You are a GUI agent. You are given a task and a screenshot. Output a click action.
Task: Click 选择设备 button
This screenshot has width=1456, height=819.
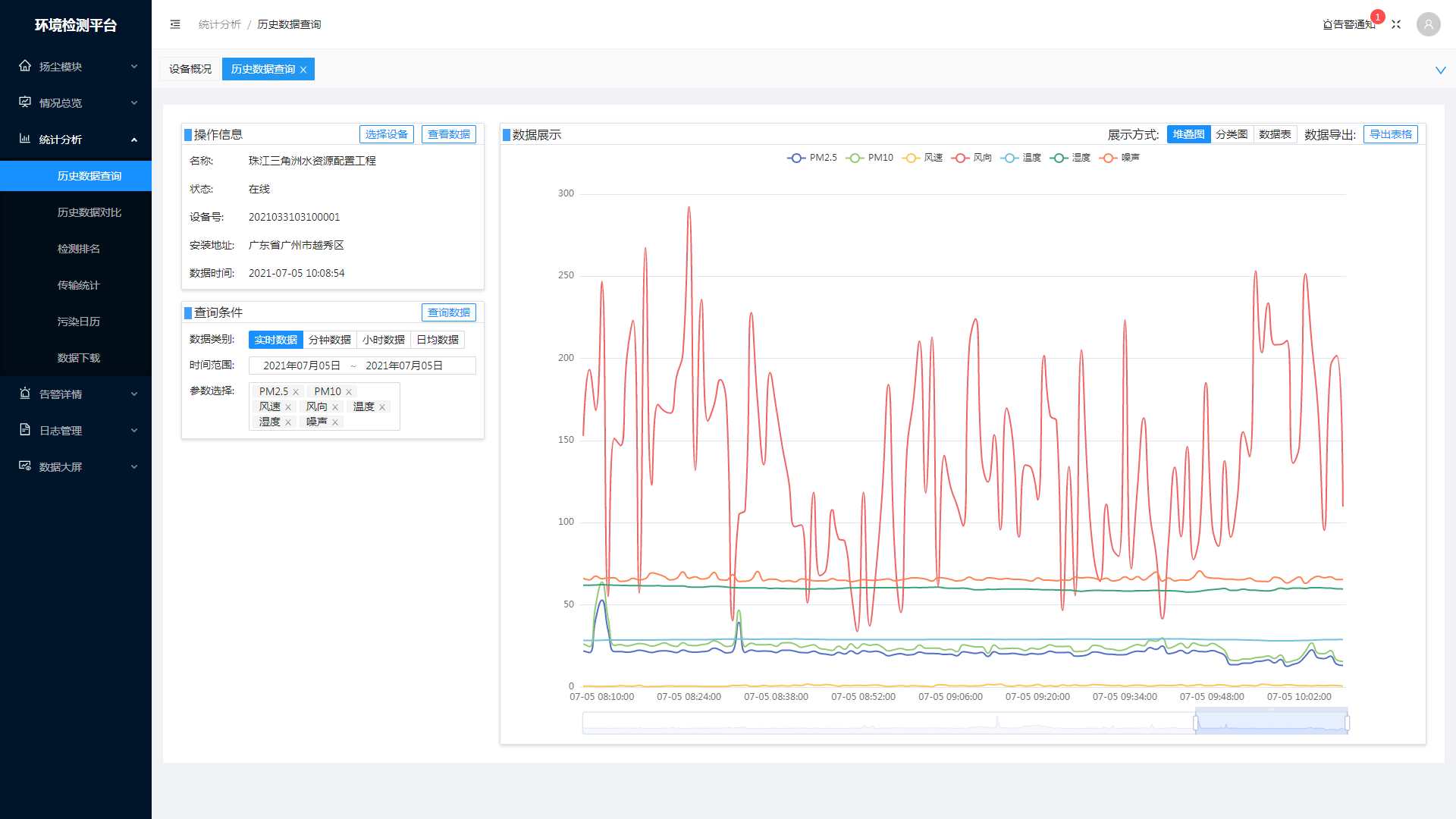point(387,134)
